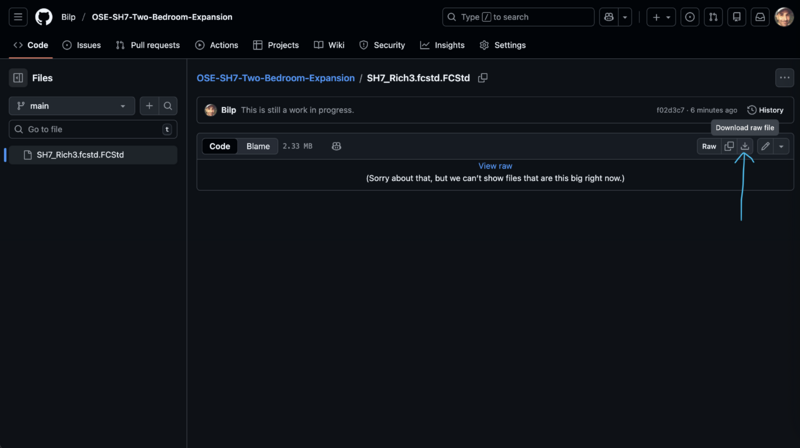Switch to the Code tab

click(31, 45)
